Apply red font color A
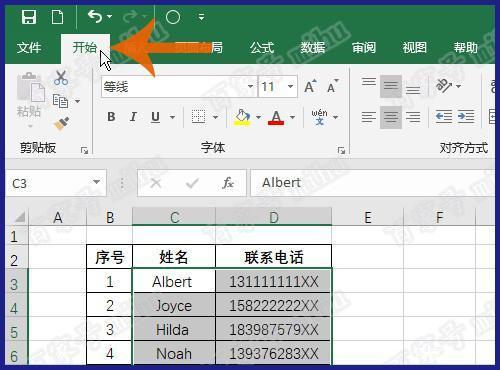Screen dimensions: 500x370 pos(276,117)
